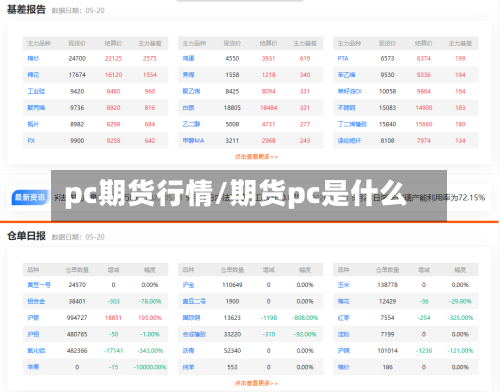Image resolution: width=500 pixels, height=392 pixels.
Task: Click the 仓单日报 section heading
Action: [x=26, y=236]
